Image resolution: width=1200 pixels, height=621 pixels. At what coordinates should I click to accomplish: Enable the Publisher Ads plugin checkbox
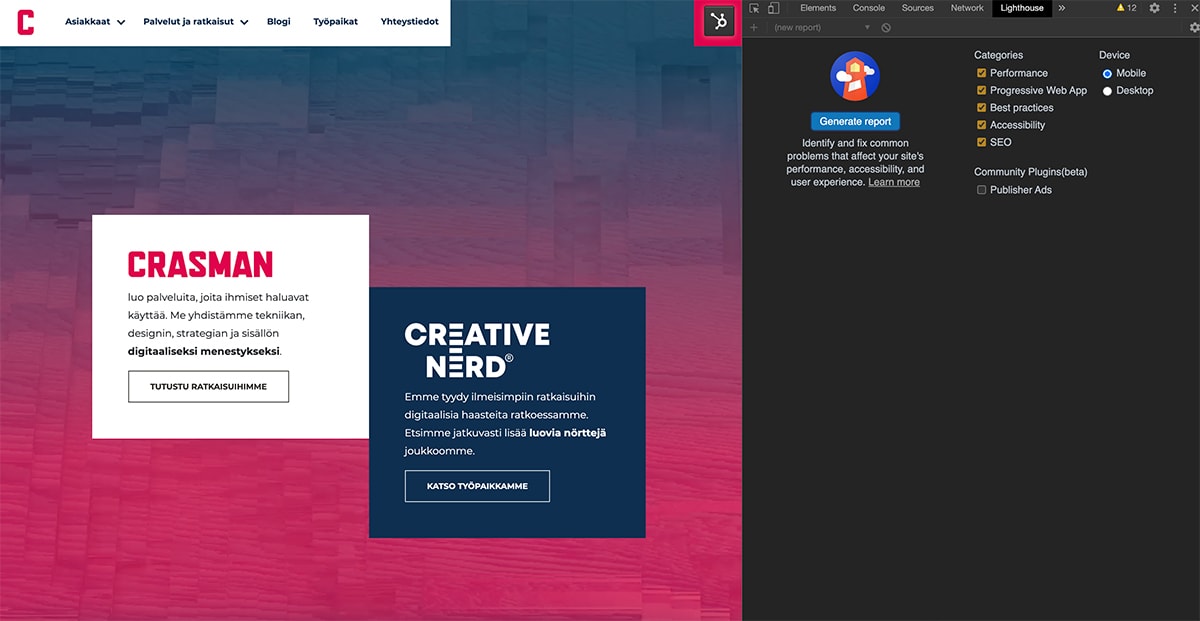(x=982, y=190)
